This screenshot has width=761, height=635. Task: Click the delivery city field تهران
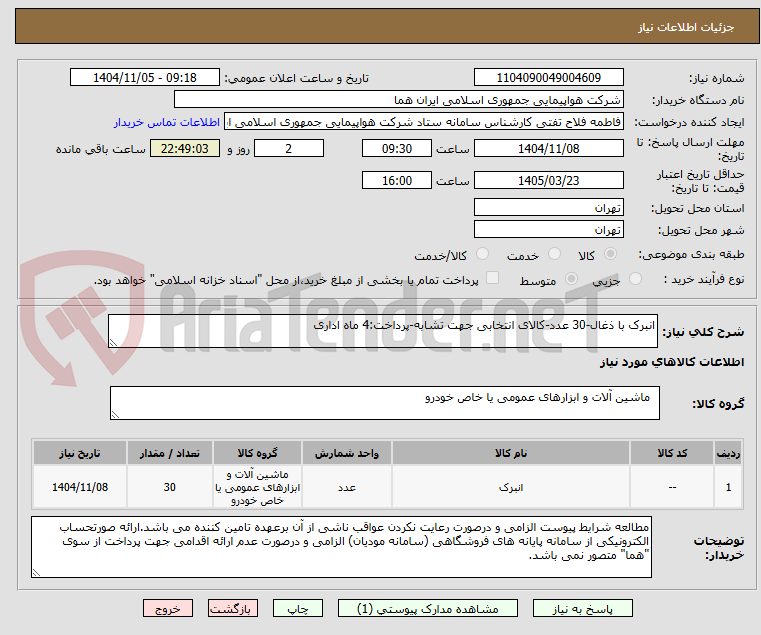click(548, 229)
